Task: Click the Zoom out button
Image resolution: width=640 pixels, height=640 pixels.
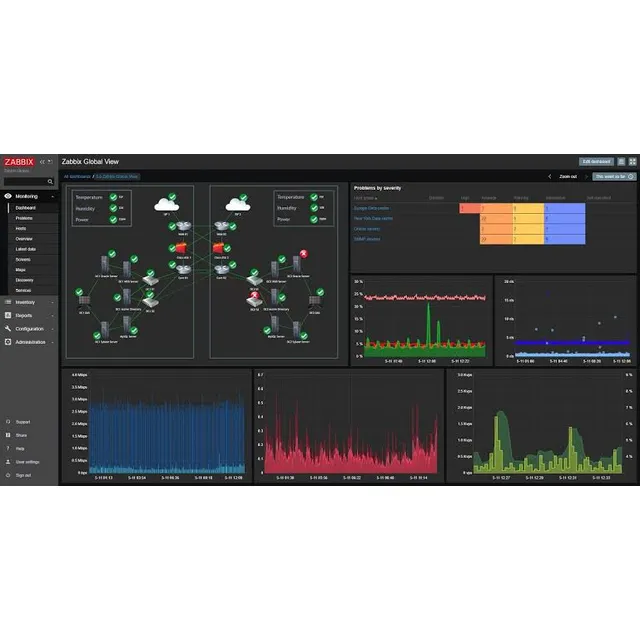Action: [x=568, y=177]
